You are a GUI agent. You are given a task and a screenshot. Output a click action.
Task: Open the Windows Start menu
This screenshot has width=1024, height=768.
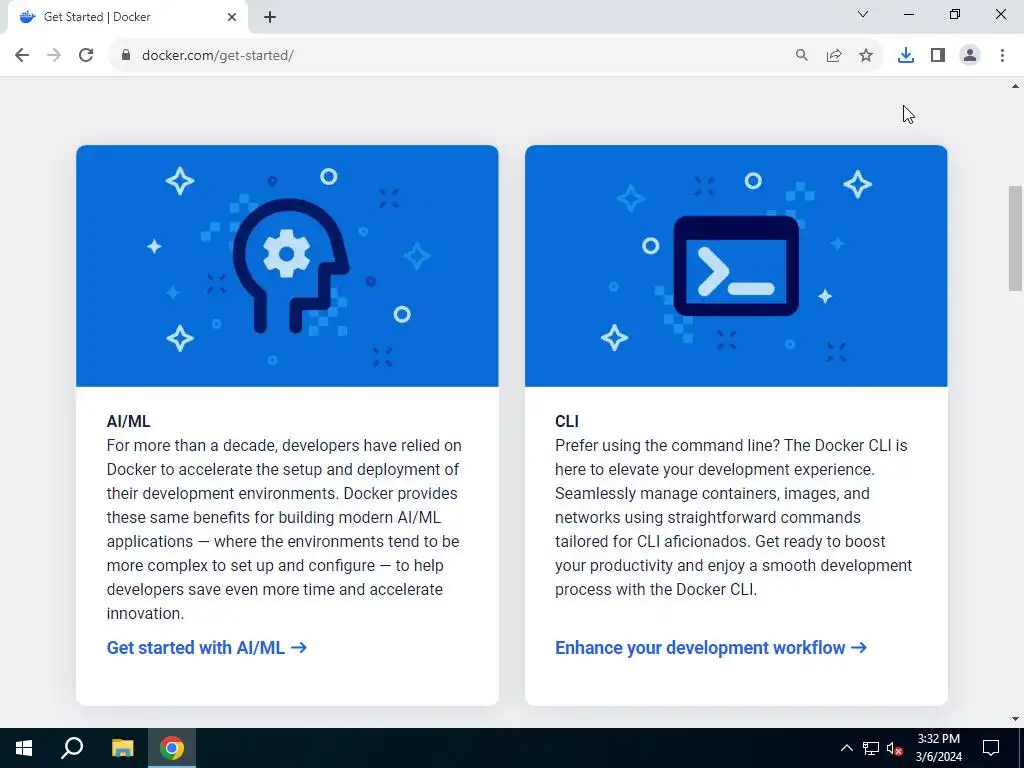24,748
